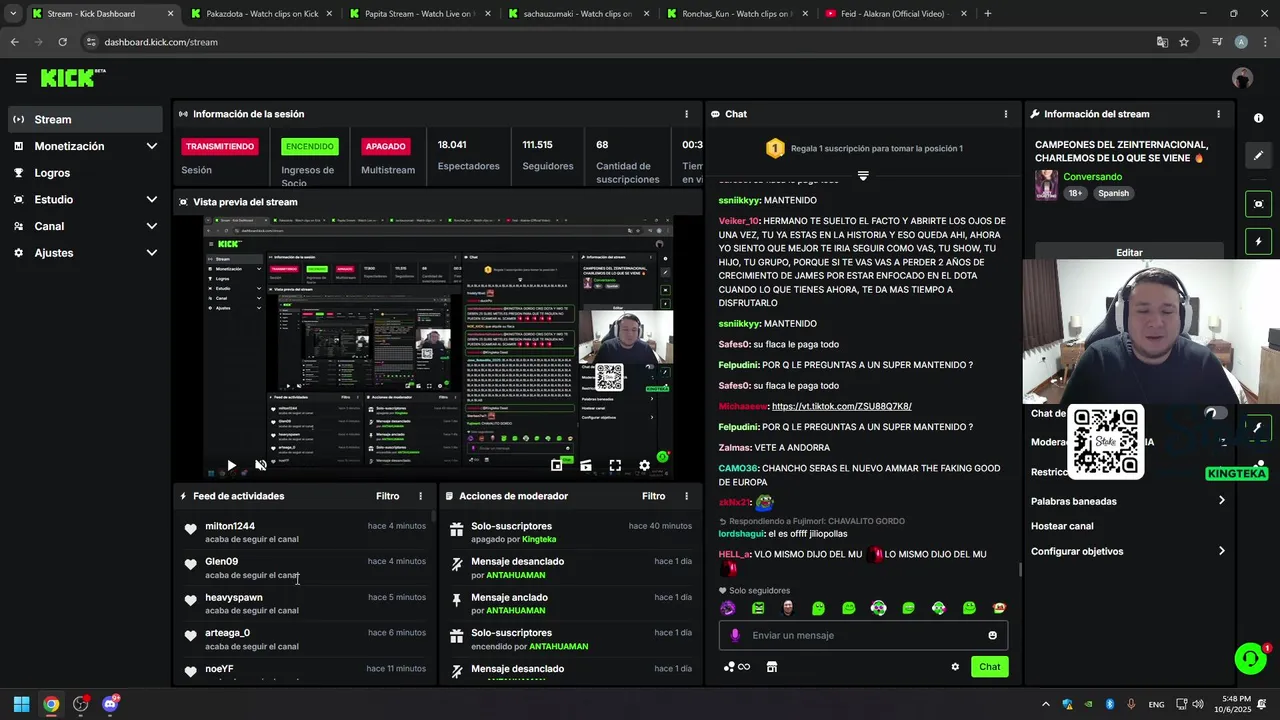Open Acciones de moderador Filtro
The height and width of the screenshot is (720, 1280).
(x=653, y=496)
